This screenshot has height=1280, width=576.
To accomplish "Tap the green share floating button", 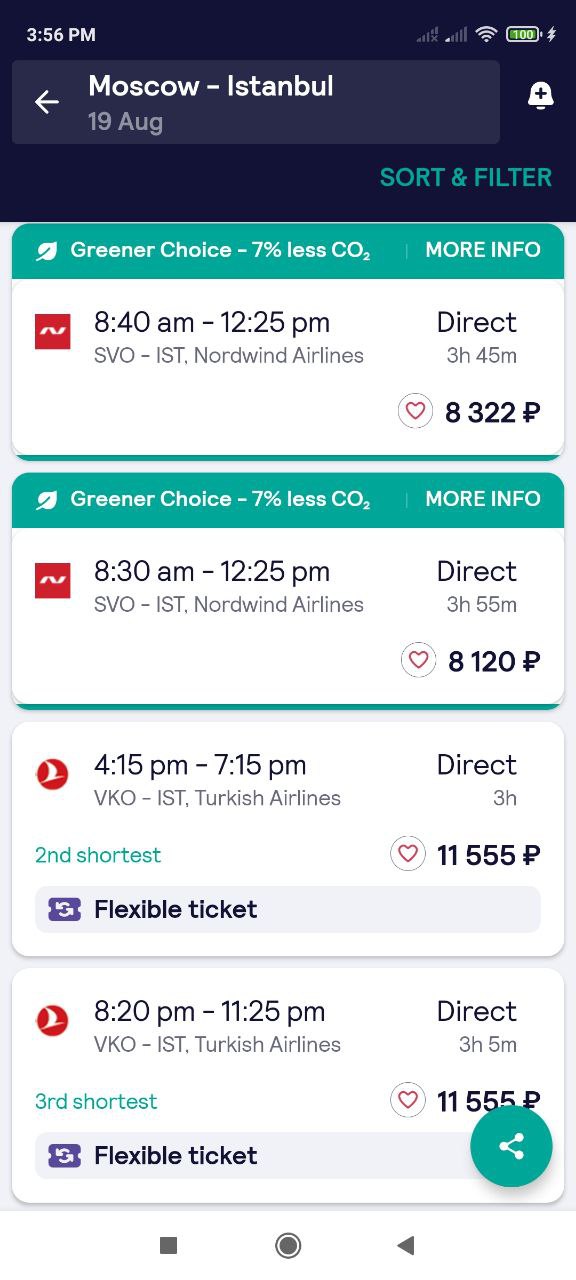I will 511,1146.
